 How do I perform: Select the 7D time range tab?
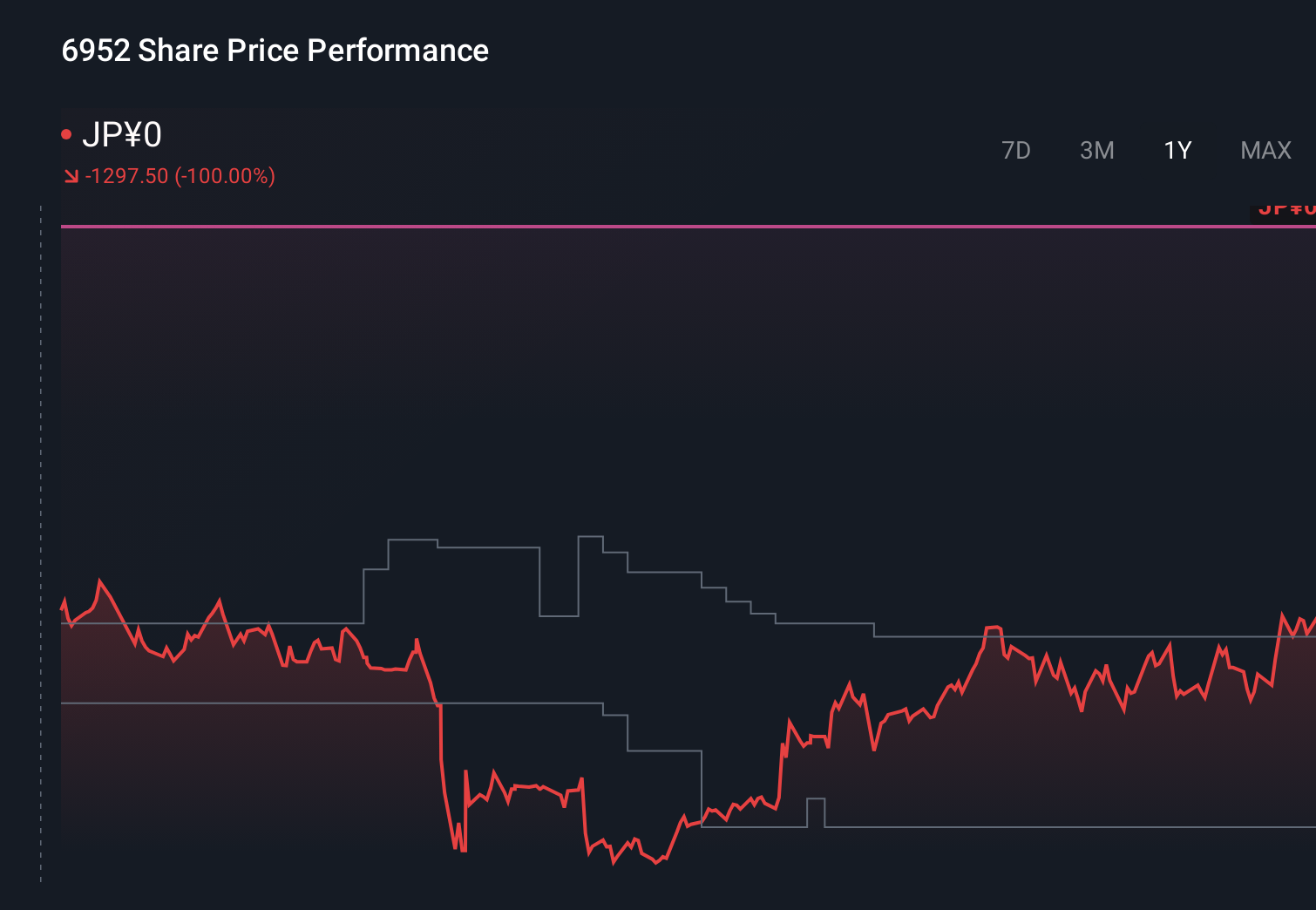pyautogui.click(x=1016, y=150)
